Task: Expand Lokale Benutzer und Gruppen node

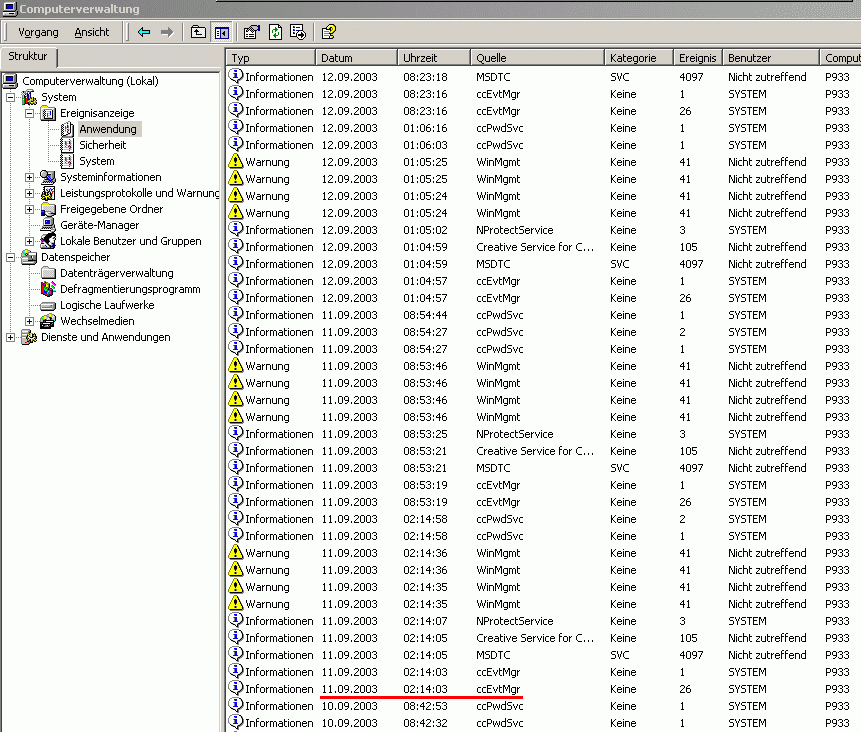Action: pos(30,241)
